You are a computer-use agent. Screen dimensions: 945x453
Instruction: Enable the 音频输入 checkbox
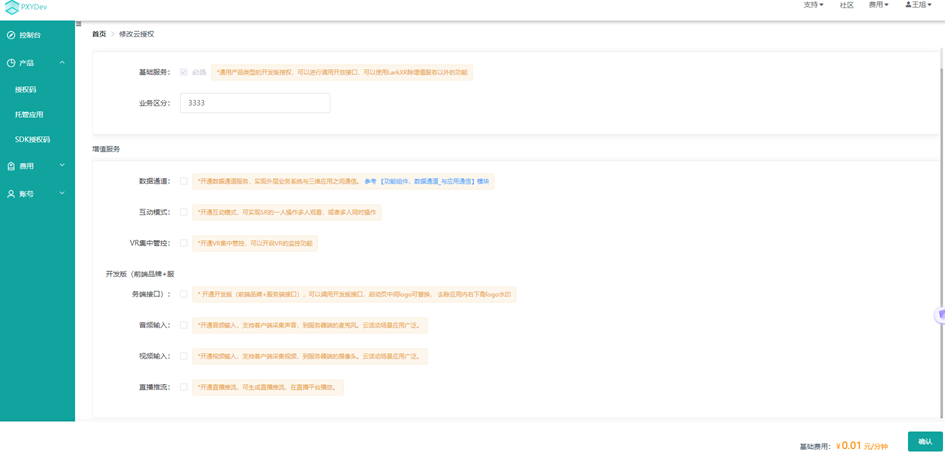pyautogui.click(x=183, y=325)
